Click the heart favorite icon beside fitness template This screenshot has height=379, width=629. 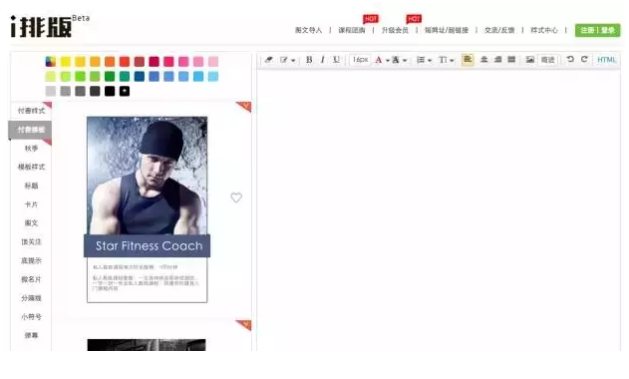click(236, 197)
